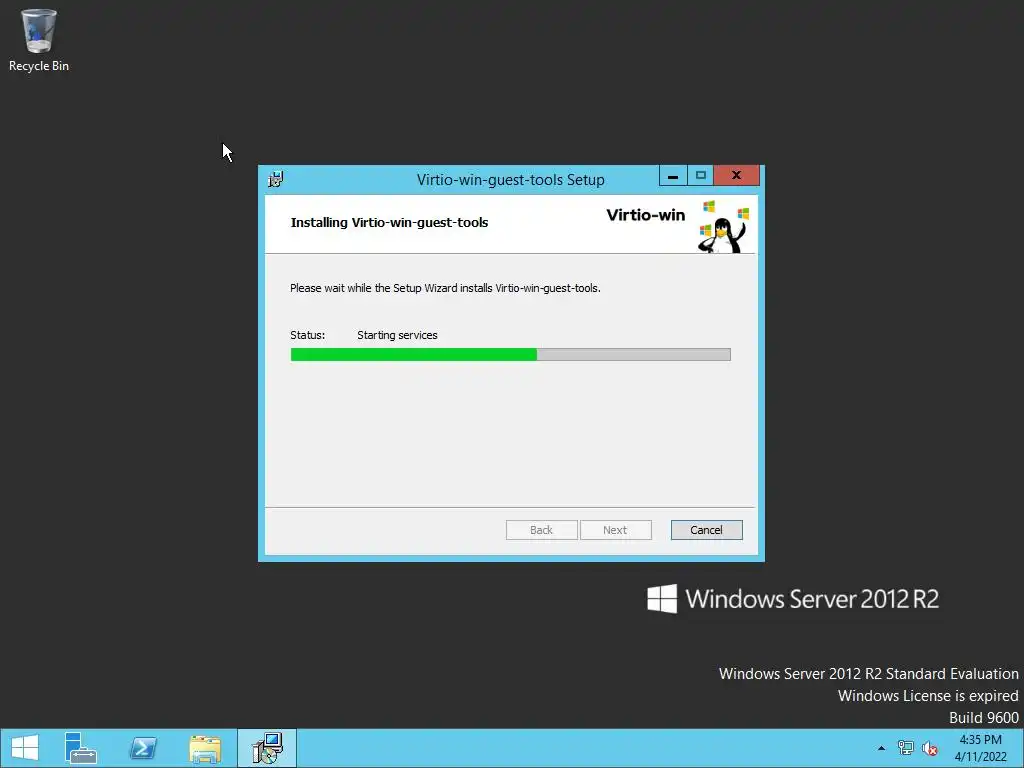Click the disabled Back button
The image size is (1024, 768).
tap(541, 530)
